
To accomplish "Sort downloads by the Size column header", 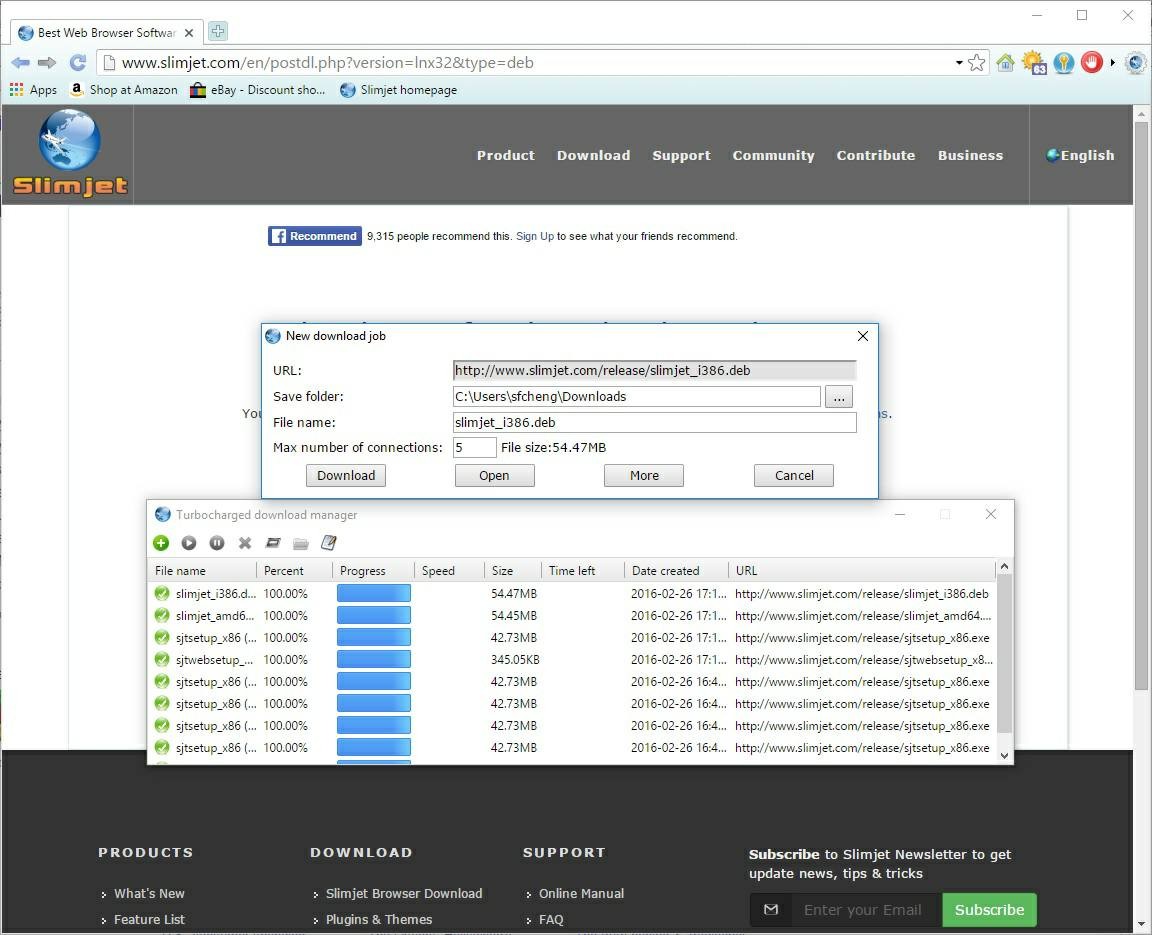I will tap(502, 570).
